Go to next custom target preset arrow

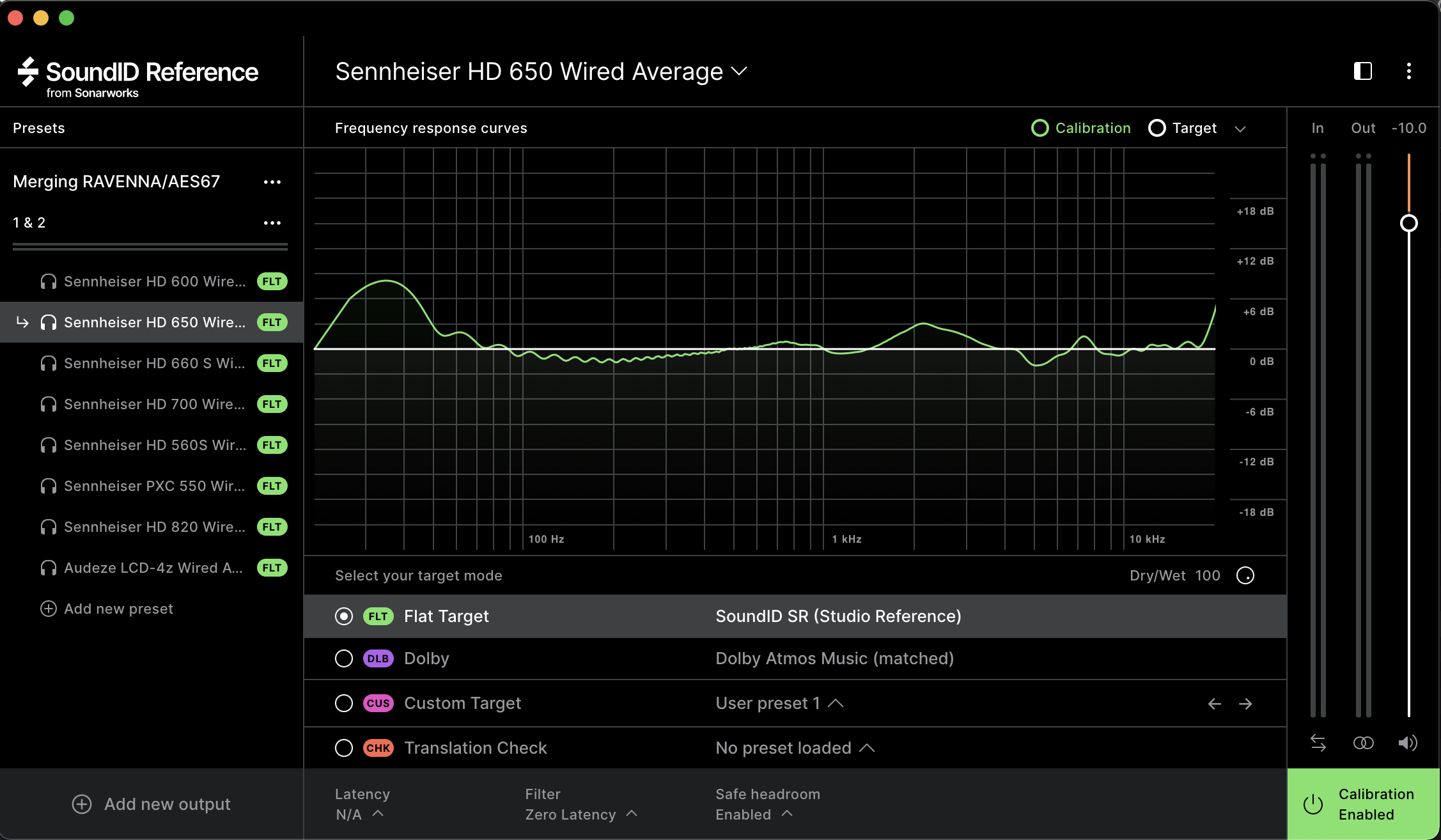pos(1245,704)
